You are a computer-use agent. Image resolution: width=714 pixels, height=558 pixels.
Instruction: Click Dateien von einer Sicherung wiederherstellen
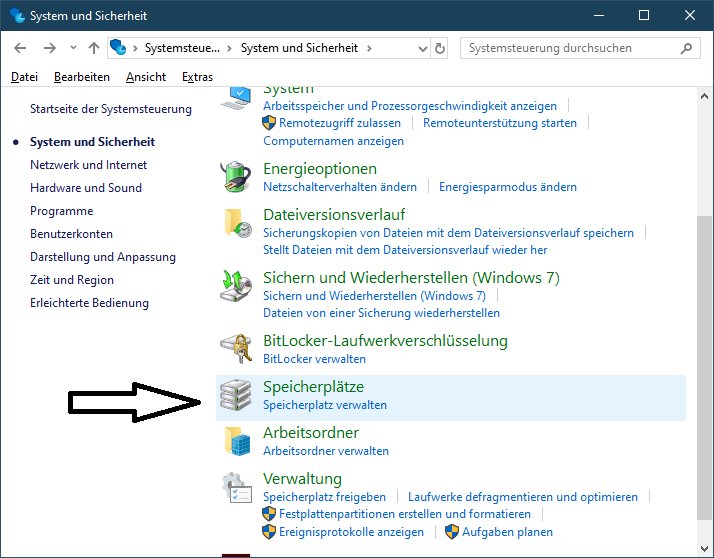[x=381, y=313]
